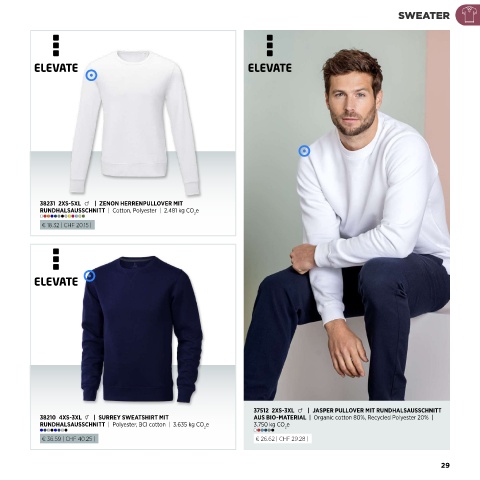Click the Elevate logo above the Zenon pullover

point(56,54)
